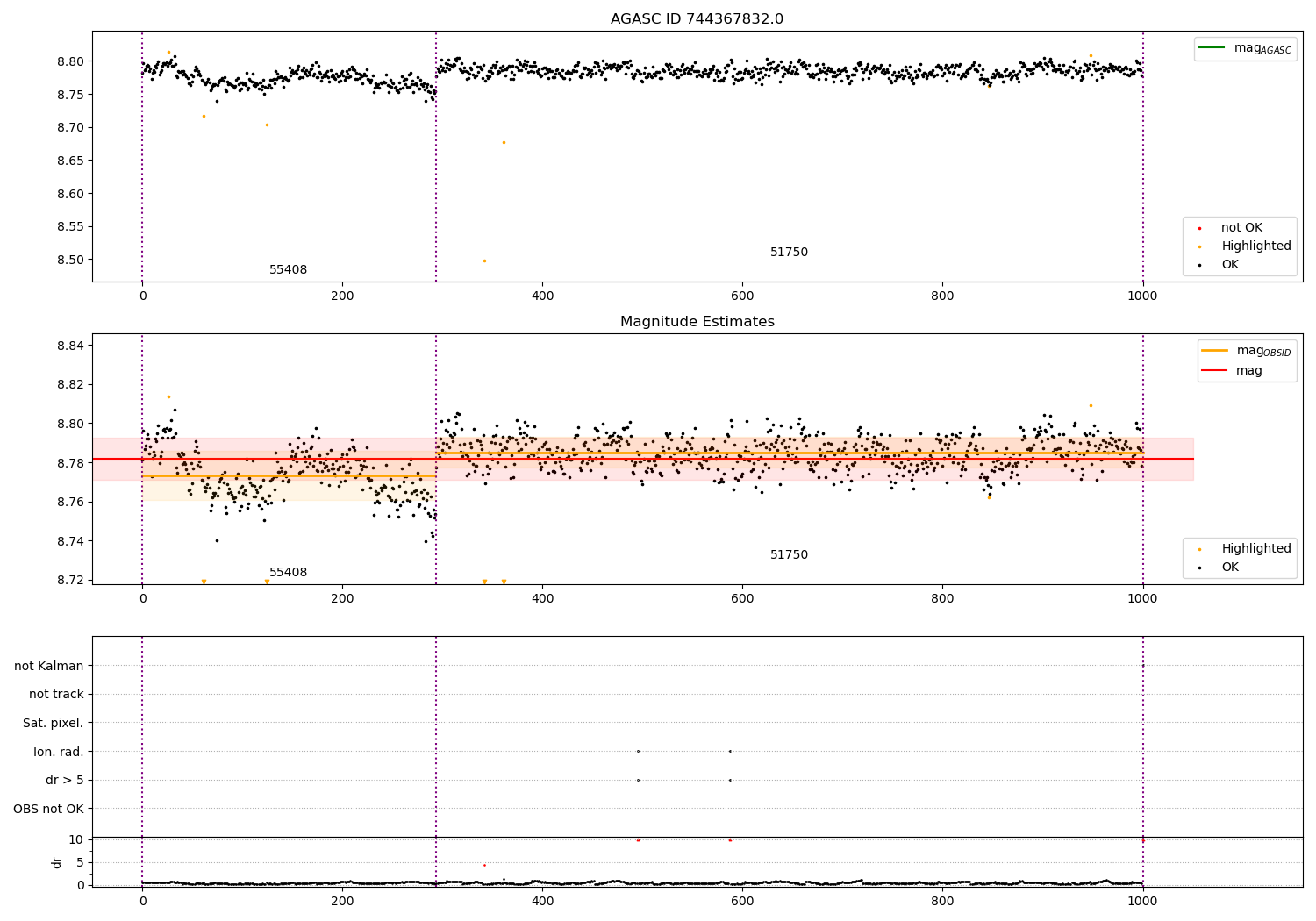Click the 'Ion. rad.' axis label
This screenshot has width=1316, height=921.
[58, 752]
